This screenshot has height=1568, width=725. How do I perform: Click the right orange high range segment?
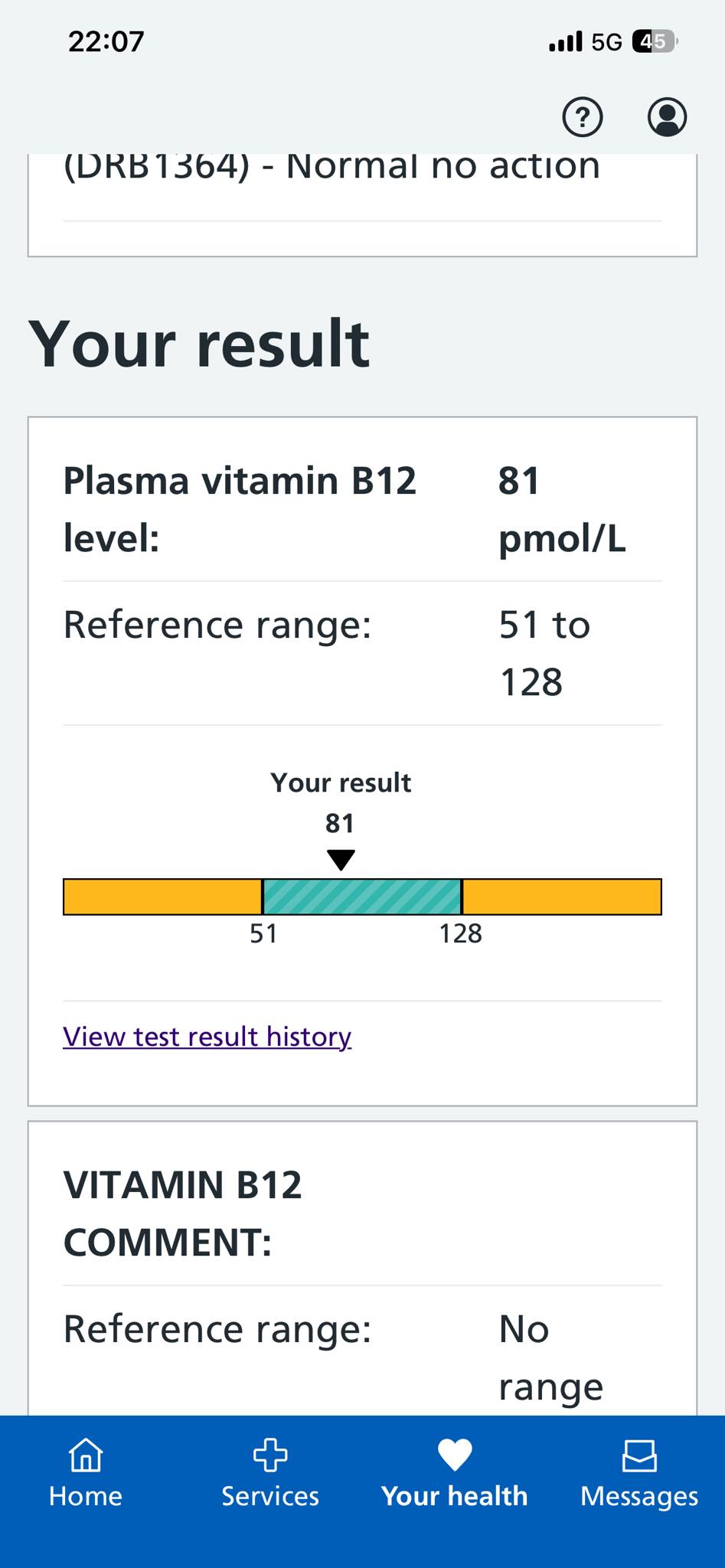562,897
